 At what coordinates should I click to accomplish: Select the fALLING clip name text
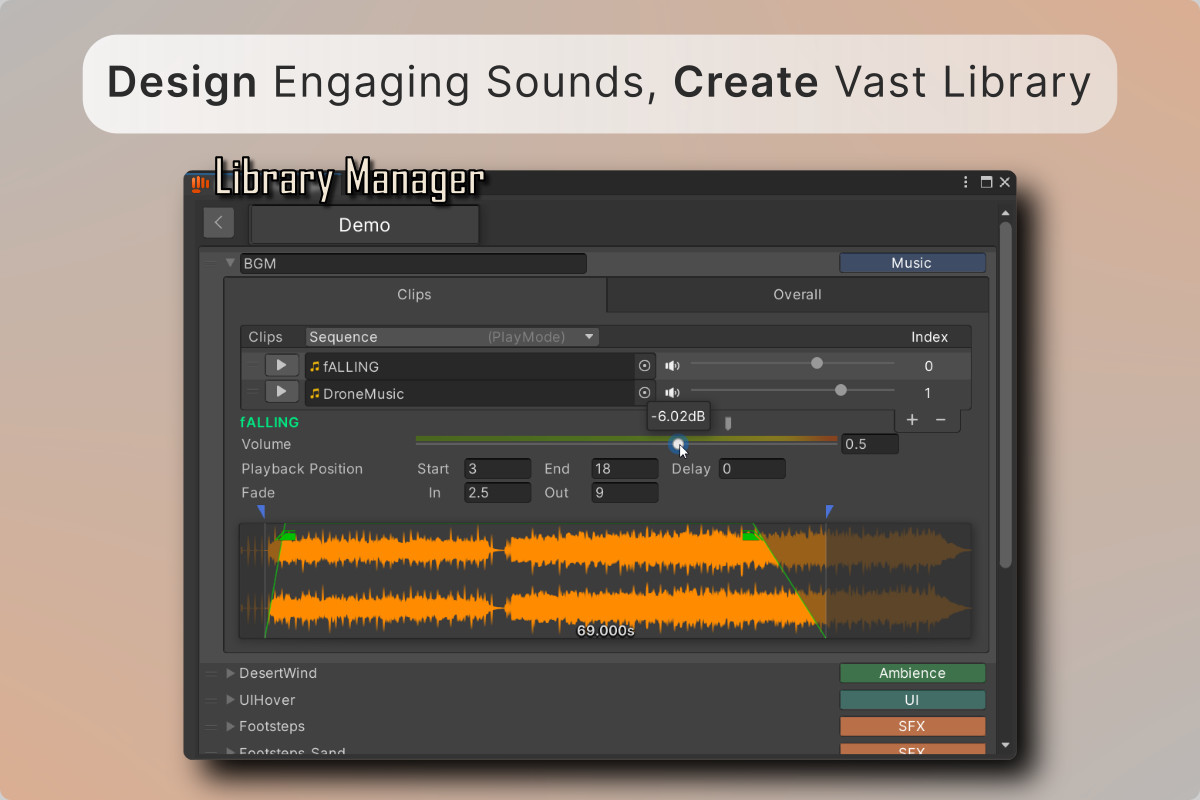point(351,367)
